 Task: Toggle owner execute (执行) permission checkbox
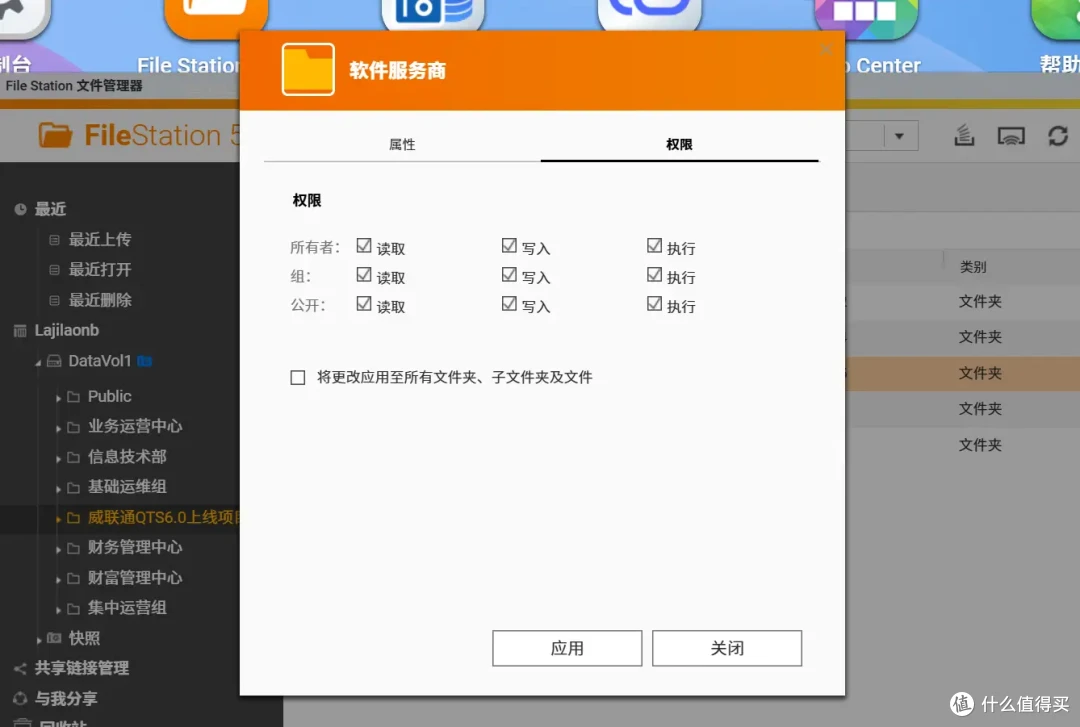(654, 245)
